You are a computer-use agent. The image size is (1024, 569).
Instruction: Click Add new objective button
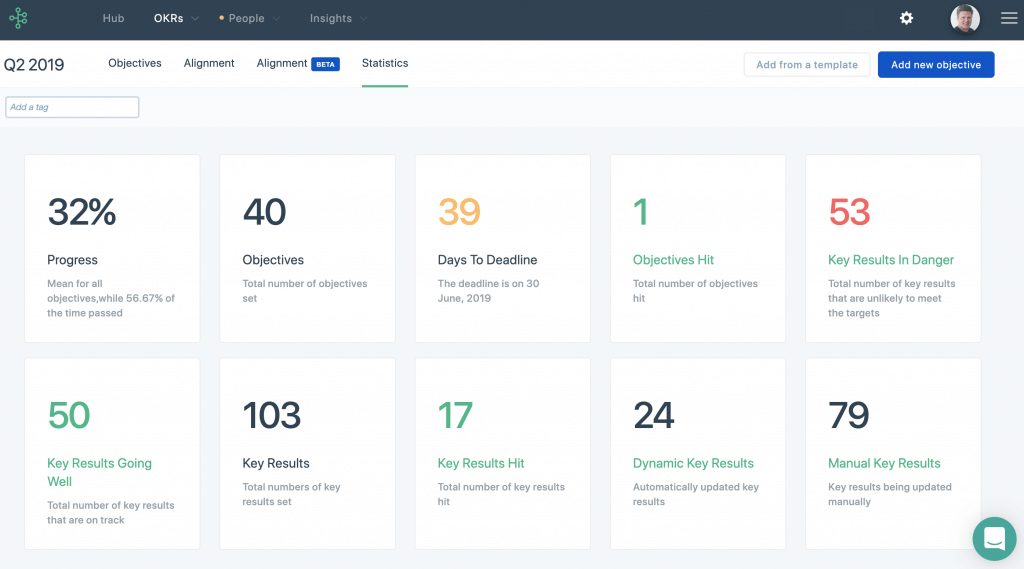tap(936, 65)
